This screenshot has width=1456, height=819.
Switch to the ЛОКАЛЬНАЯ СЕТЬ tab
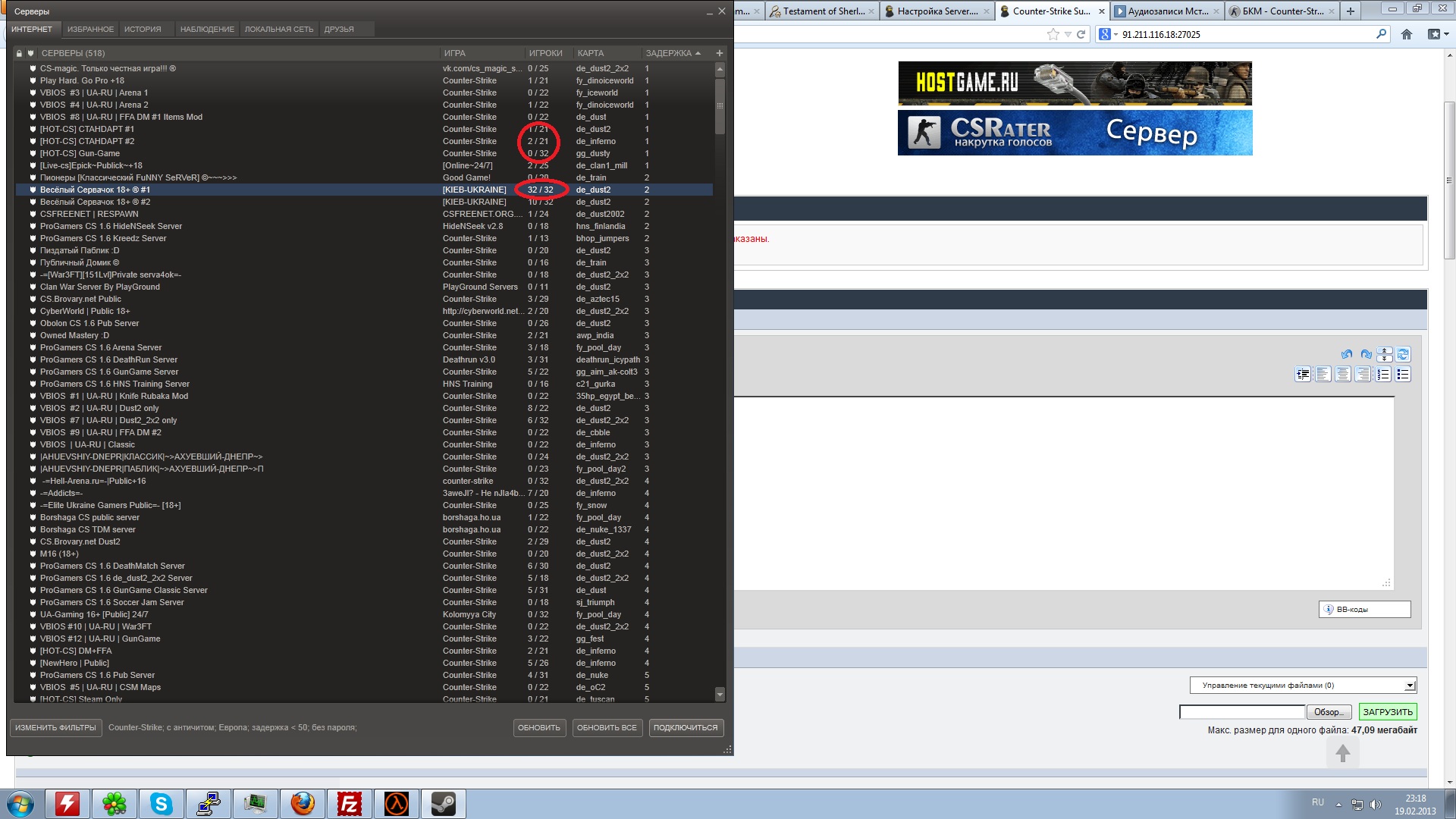(279, 29)
